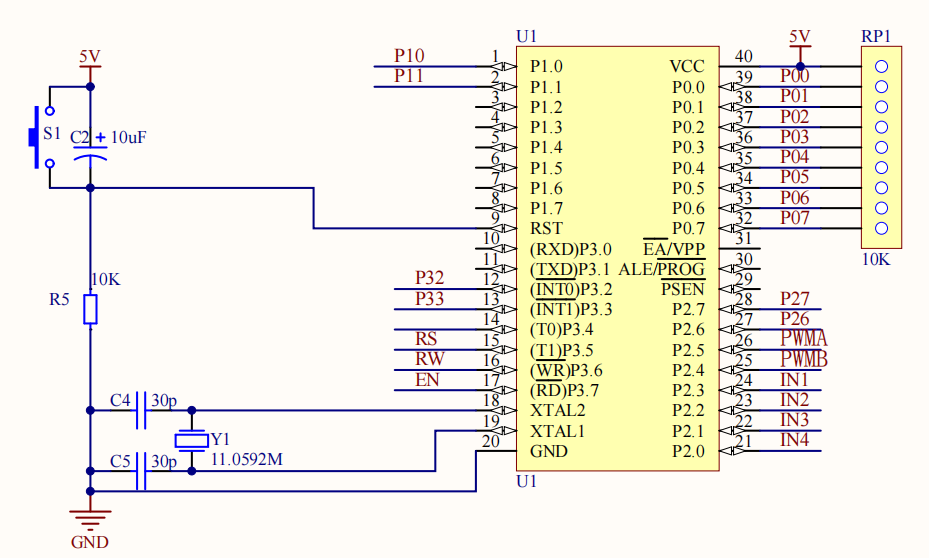Viewport: 929px width, 558px height.
Task: Click the GND ground symbol
Action: pos(90,519)
